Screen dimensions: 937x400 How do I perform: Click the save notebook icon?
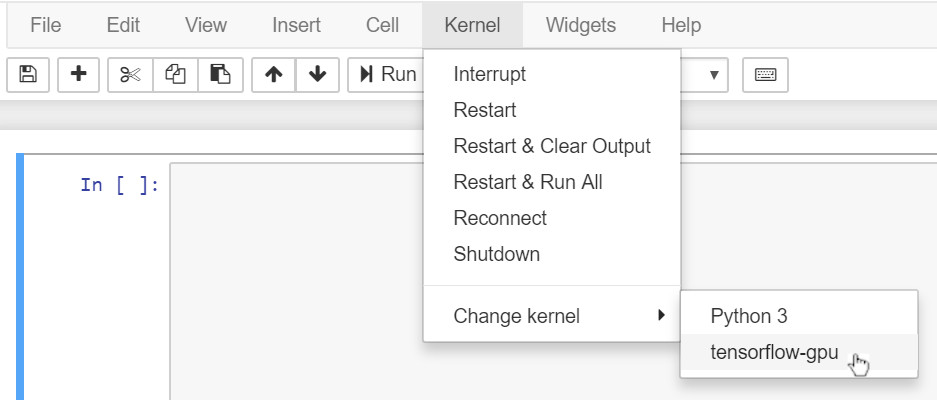point(27,75)
